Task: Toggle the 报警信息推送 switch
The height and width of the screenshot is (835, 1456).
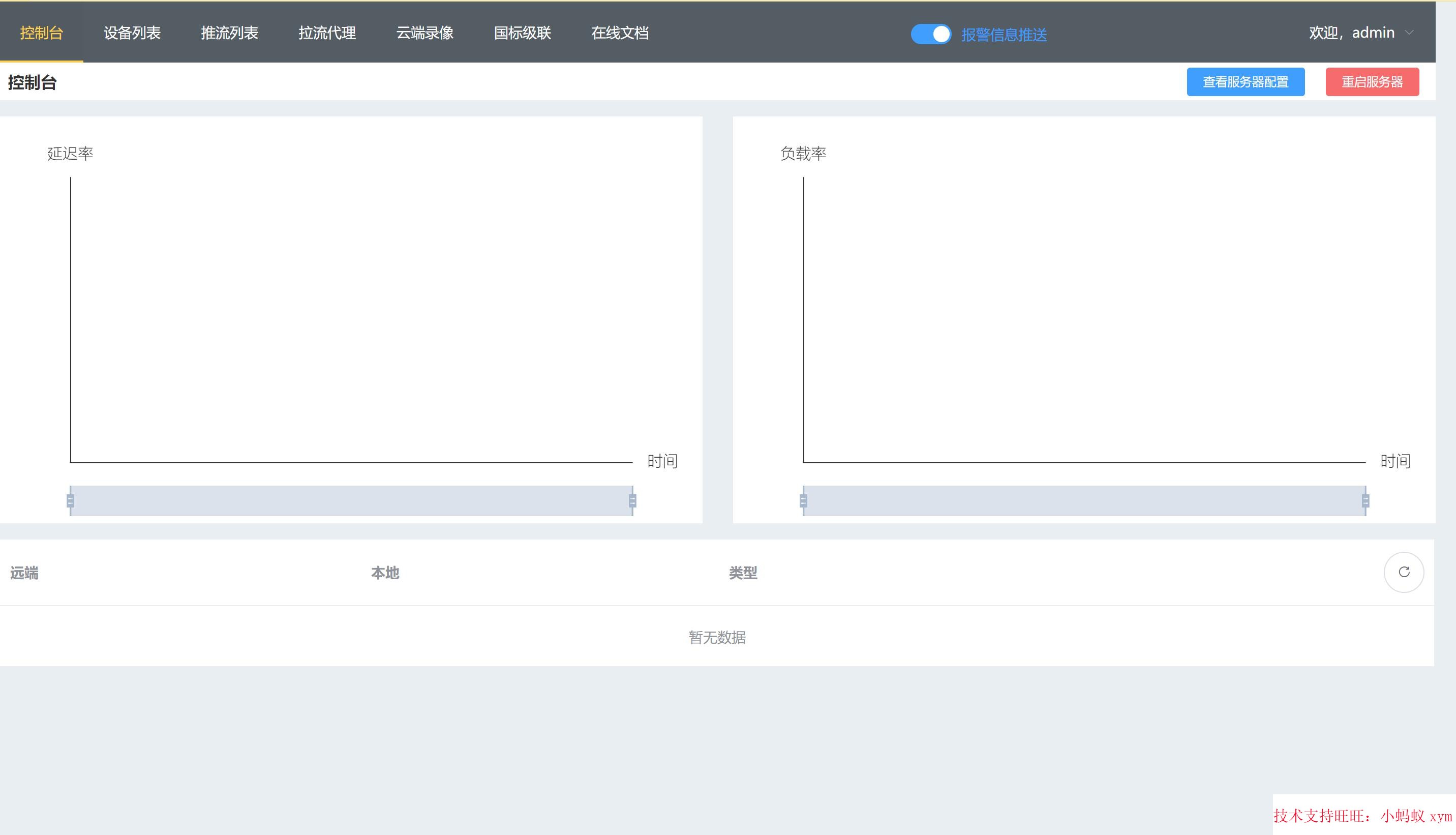Action: point(930,35)
